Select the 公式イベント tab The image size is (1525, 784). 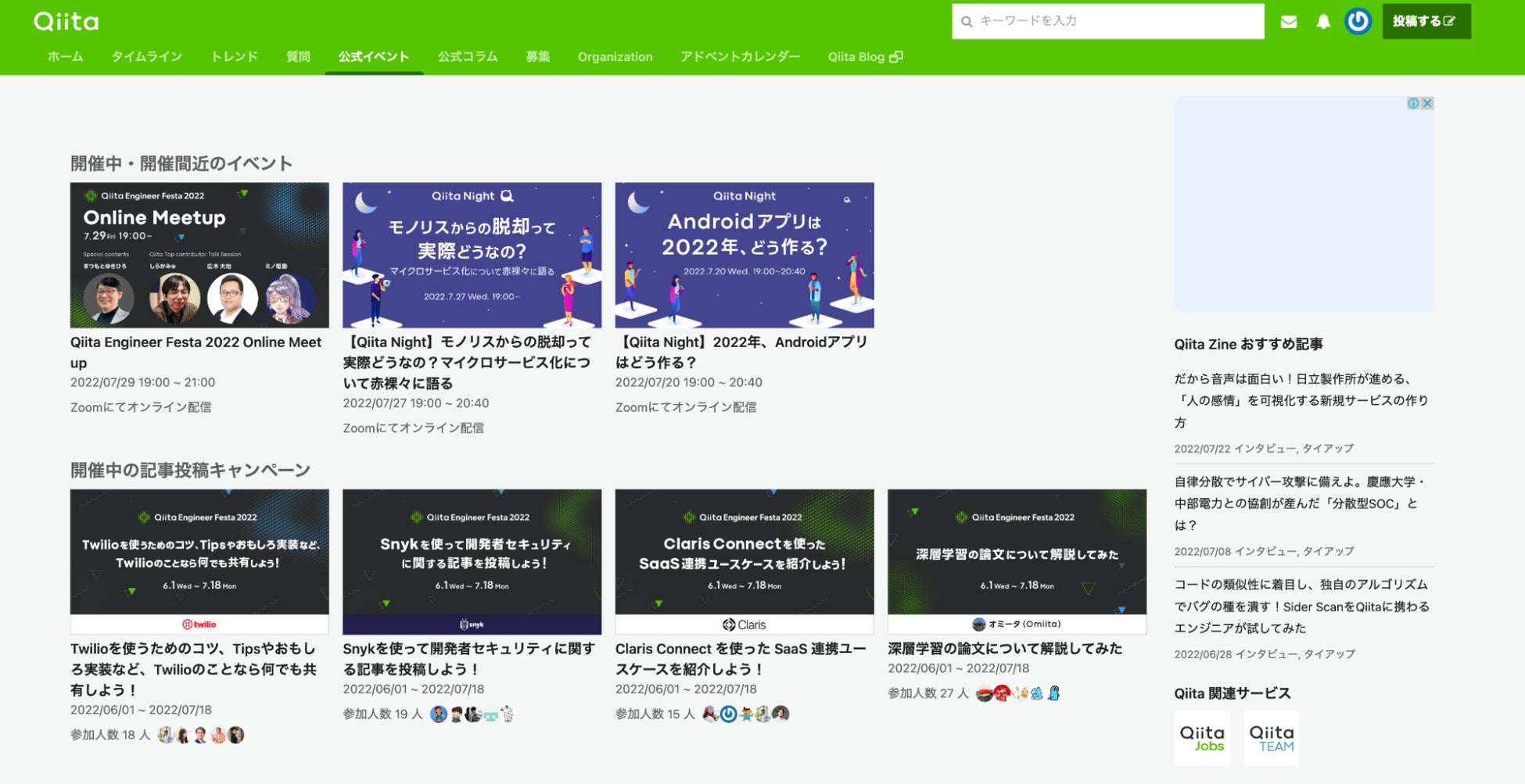[374, 56]
